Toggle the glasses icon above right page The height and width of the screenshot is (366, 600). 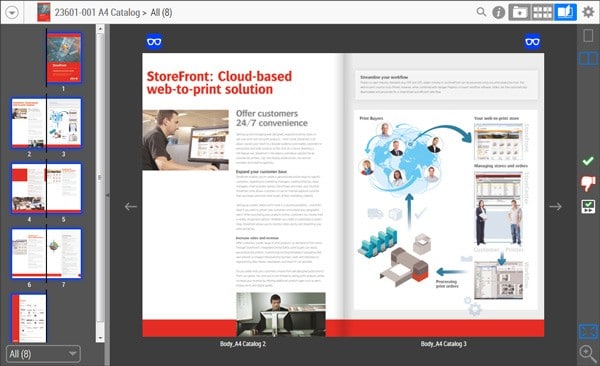[532, 41]
